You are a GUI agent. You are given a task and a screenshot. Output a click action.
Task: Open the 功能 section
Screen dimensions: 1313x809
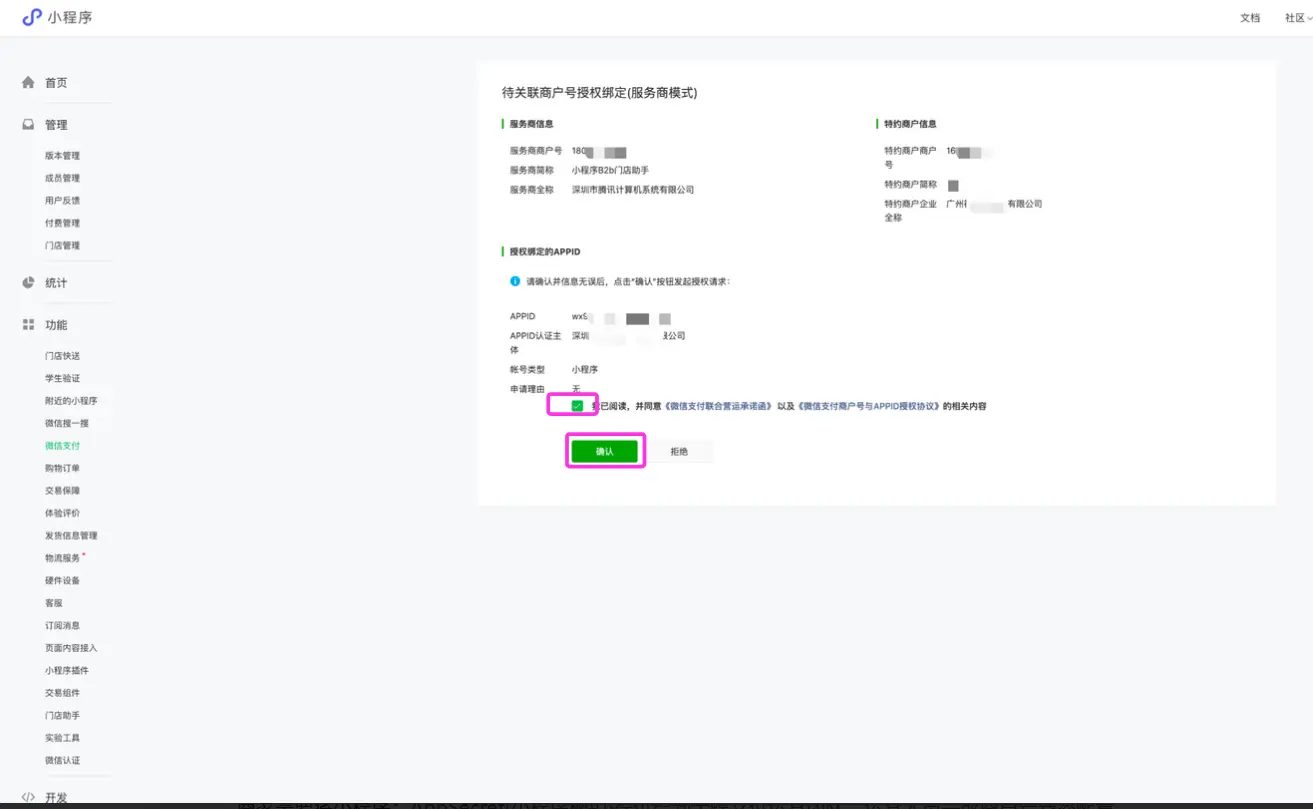[x=56, y=325]
